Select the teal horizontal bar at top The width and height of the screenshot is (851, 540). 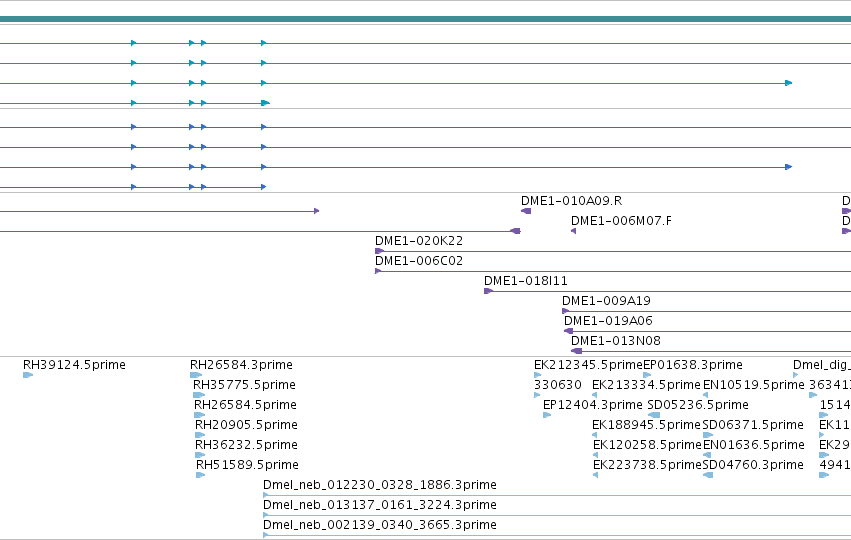[x=426, y=20]
